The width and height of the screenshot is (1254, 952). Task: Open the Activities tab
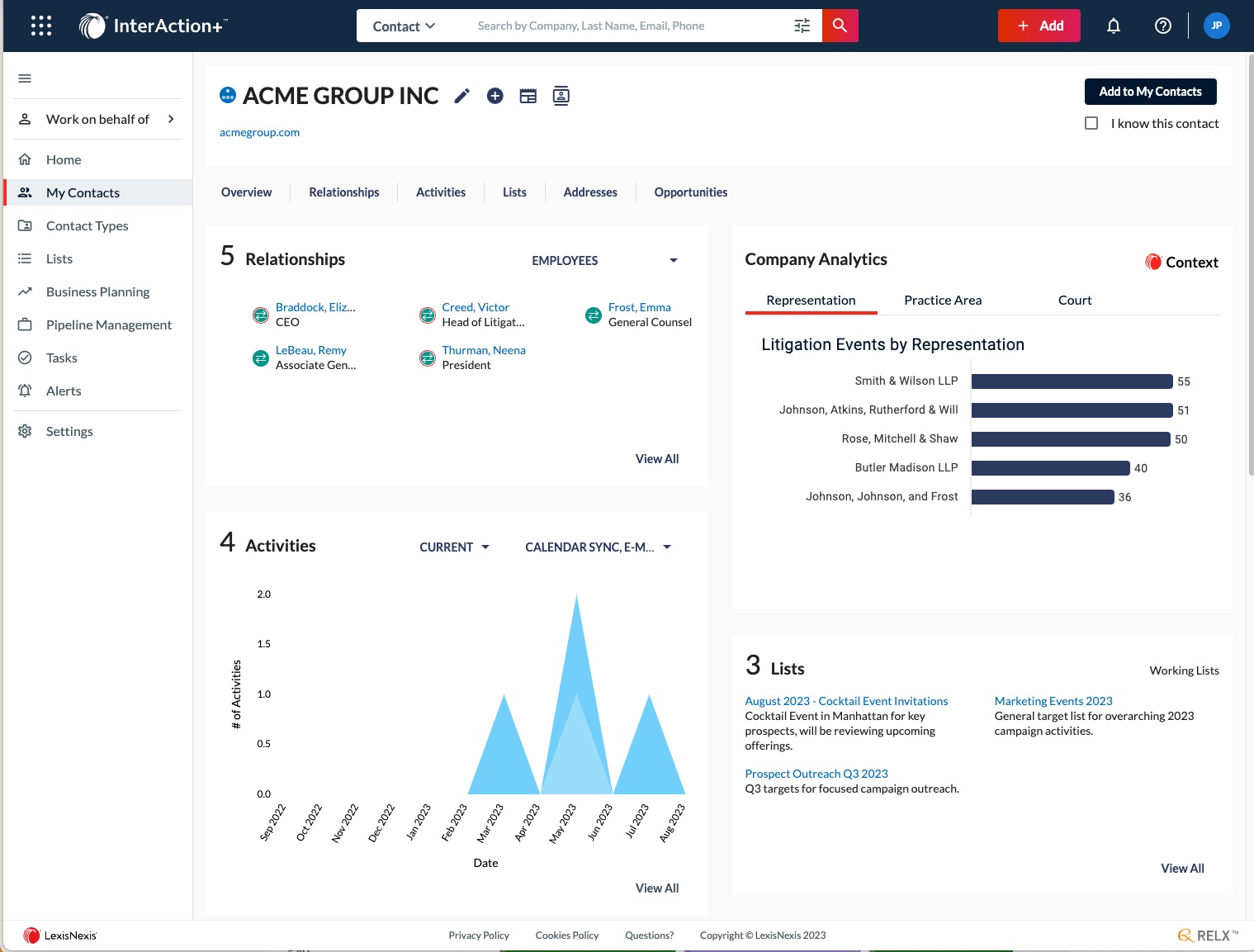[x=441, y=192]
